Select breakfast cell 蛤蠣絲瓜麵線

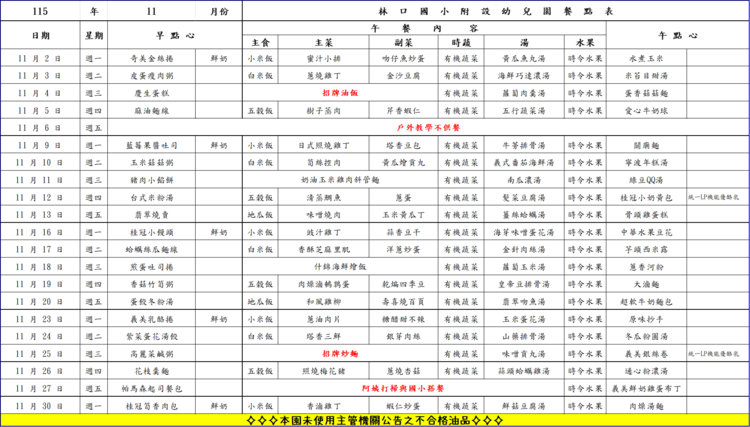(152, 249)
